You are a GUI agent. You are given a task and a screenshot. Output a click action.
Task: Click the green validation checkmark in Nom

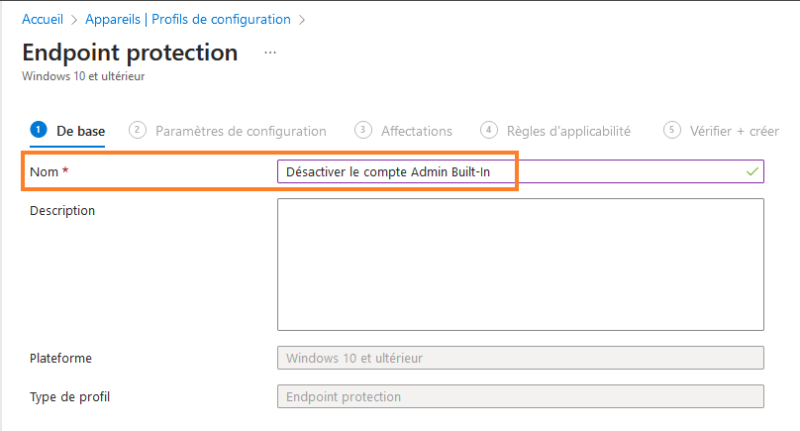(752, 172)
